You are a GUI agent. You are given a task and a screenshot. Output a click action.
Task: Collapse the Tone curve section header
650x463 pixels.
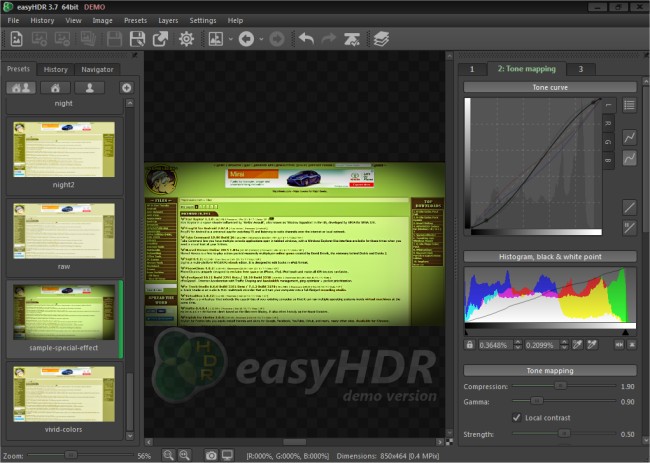pos(549,87)
